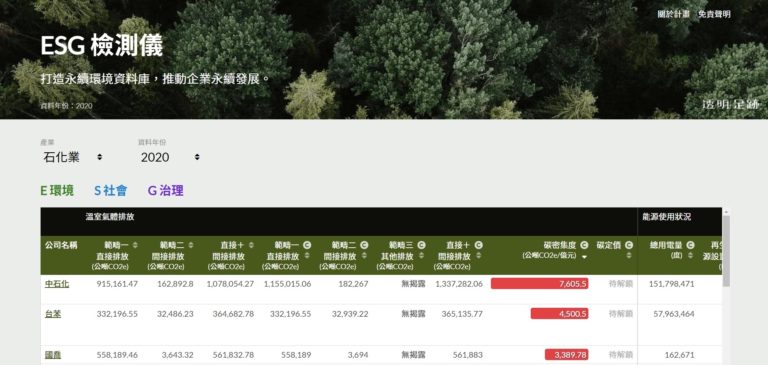Click the value 57,963,464
768x365 pixels.
[674, 314]
